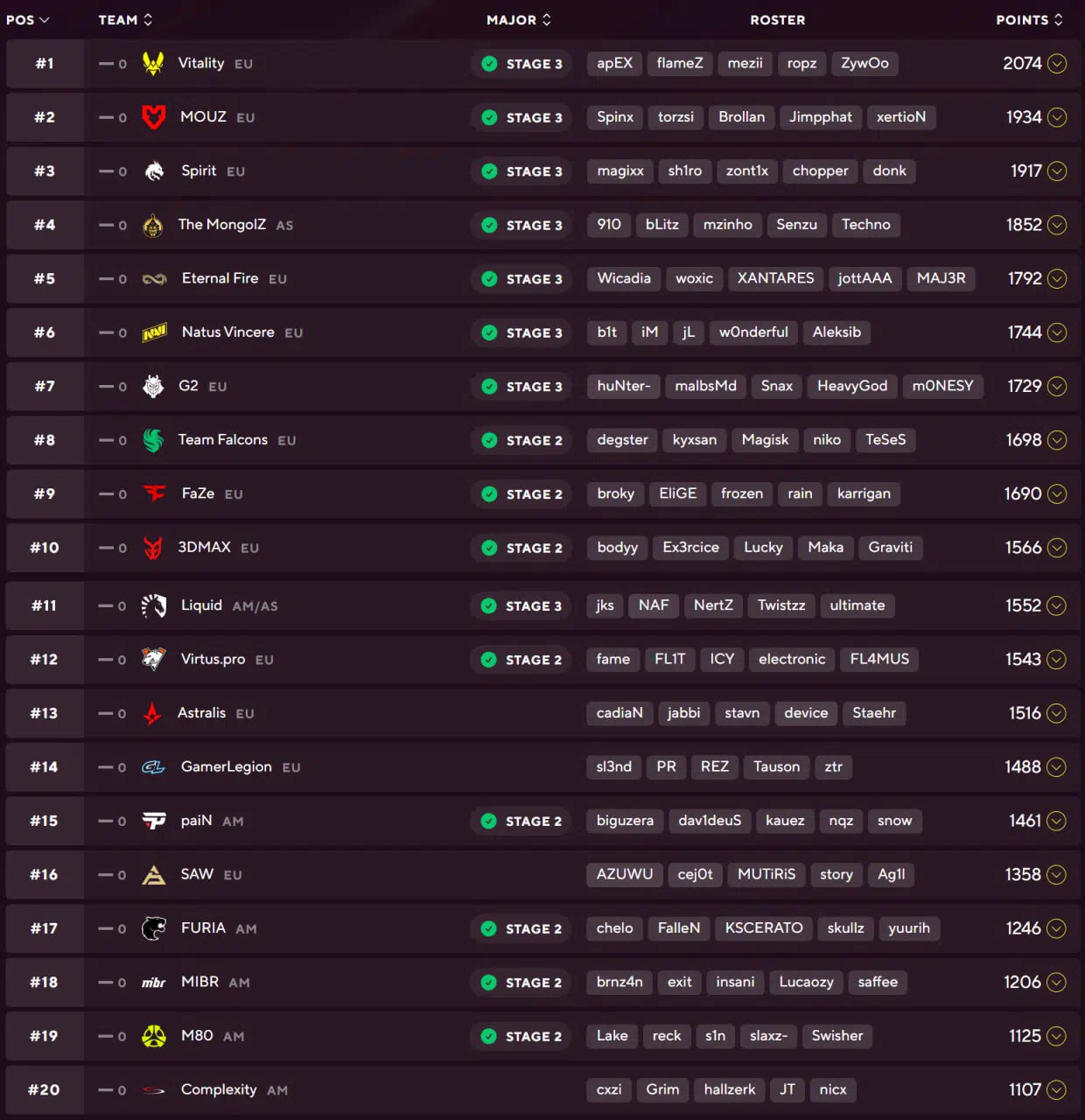Open ZywOo player tag
The image size is (1085, 1120).
tap(864, 63)
